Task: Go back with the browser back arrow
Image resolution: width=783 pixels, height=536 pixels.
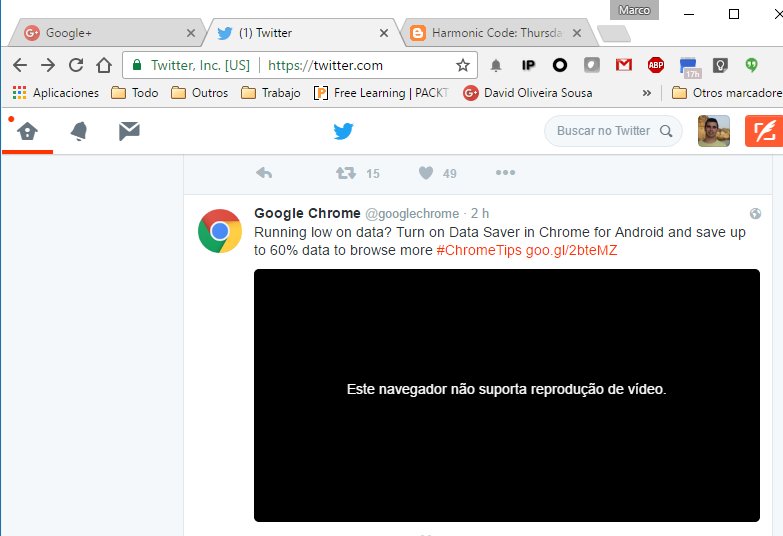Action: pos(20,65)
